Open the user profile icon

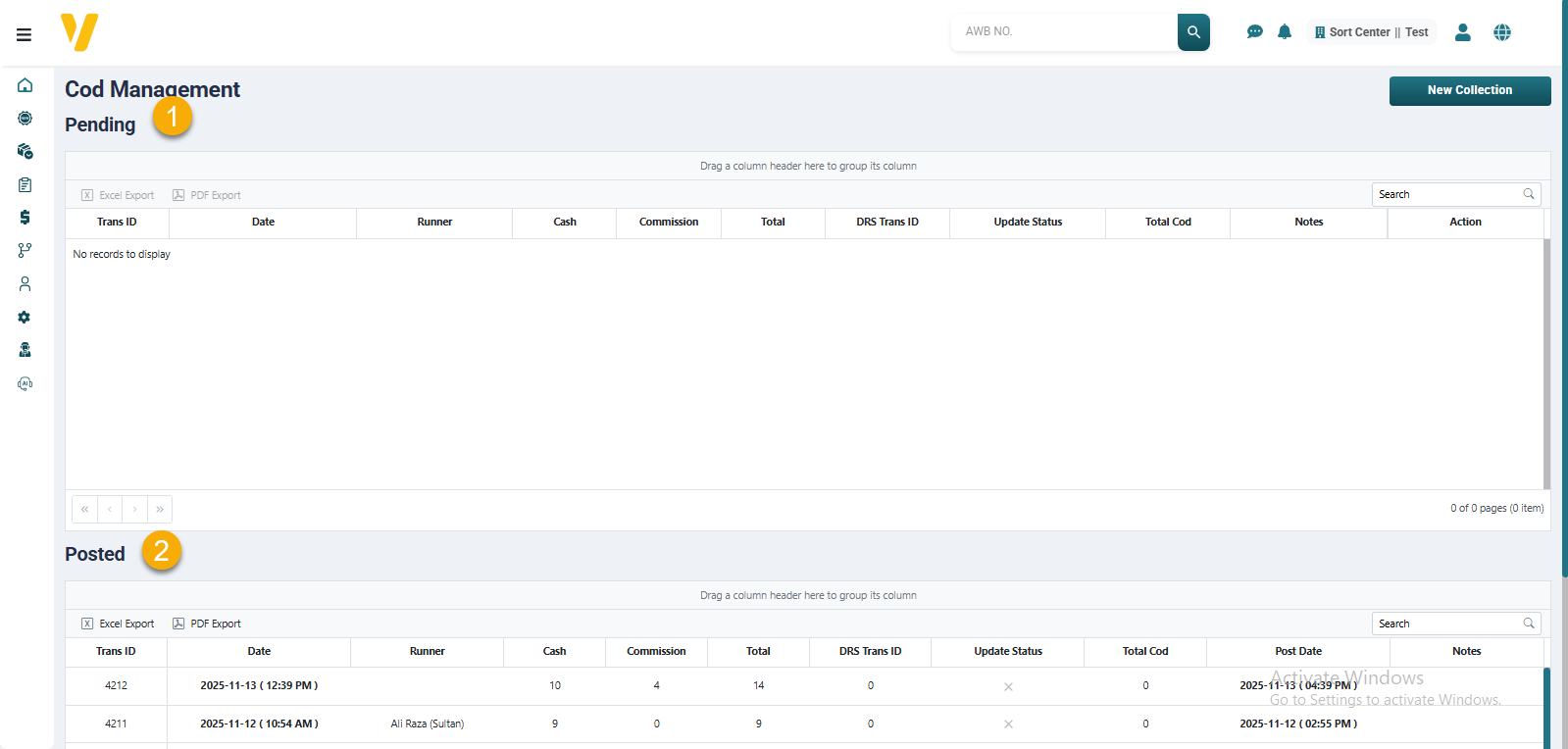tap(1462, 32)
